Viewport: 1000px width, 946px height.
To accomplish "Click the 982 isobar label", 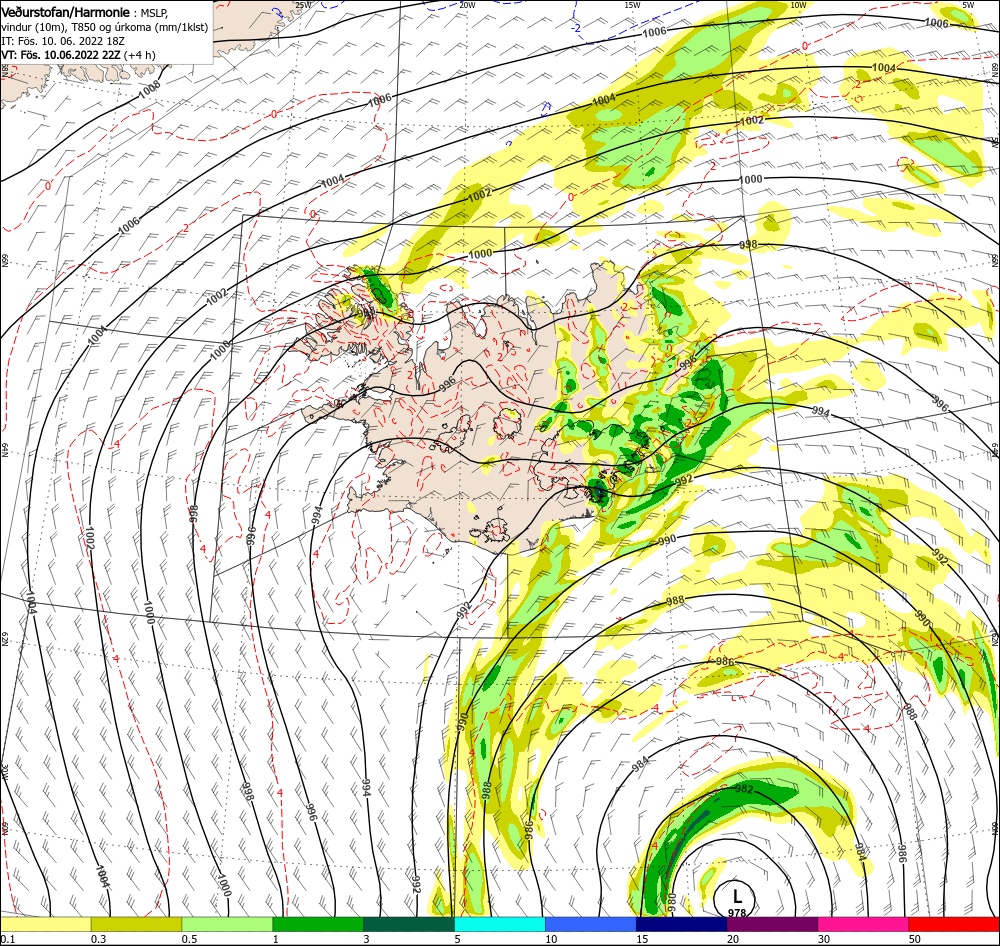I will [x=744, y=790].
